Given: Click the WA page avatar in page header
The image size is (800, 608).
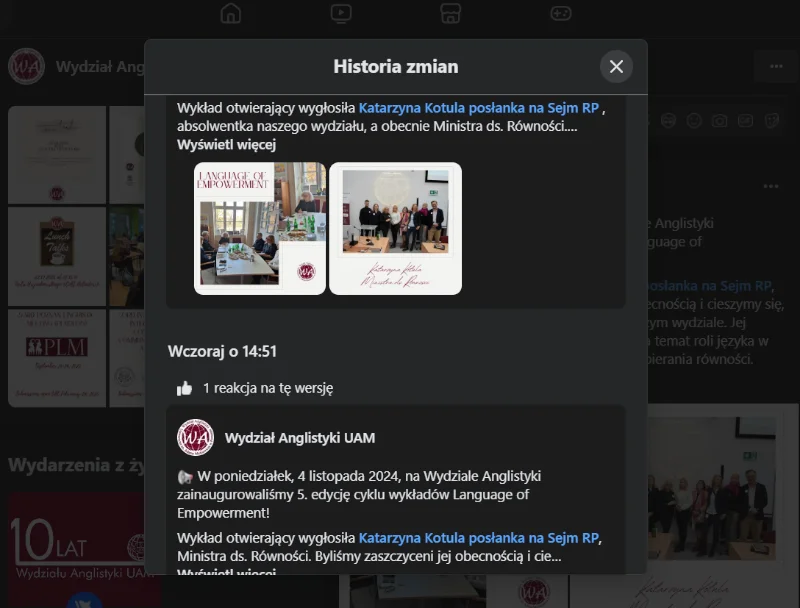Looking at the screenshot, I should coord(27,66).
